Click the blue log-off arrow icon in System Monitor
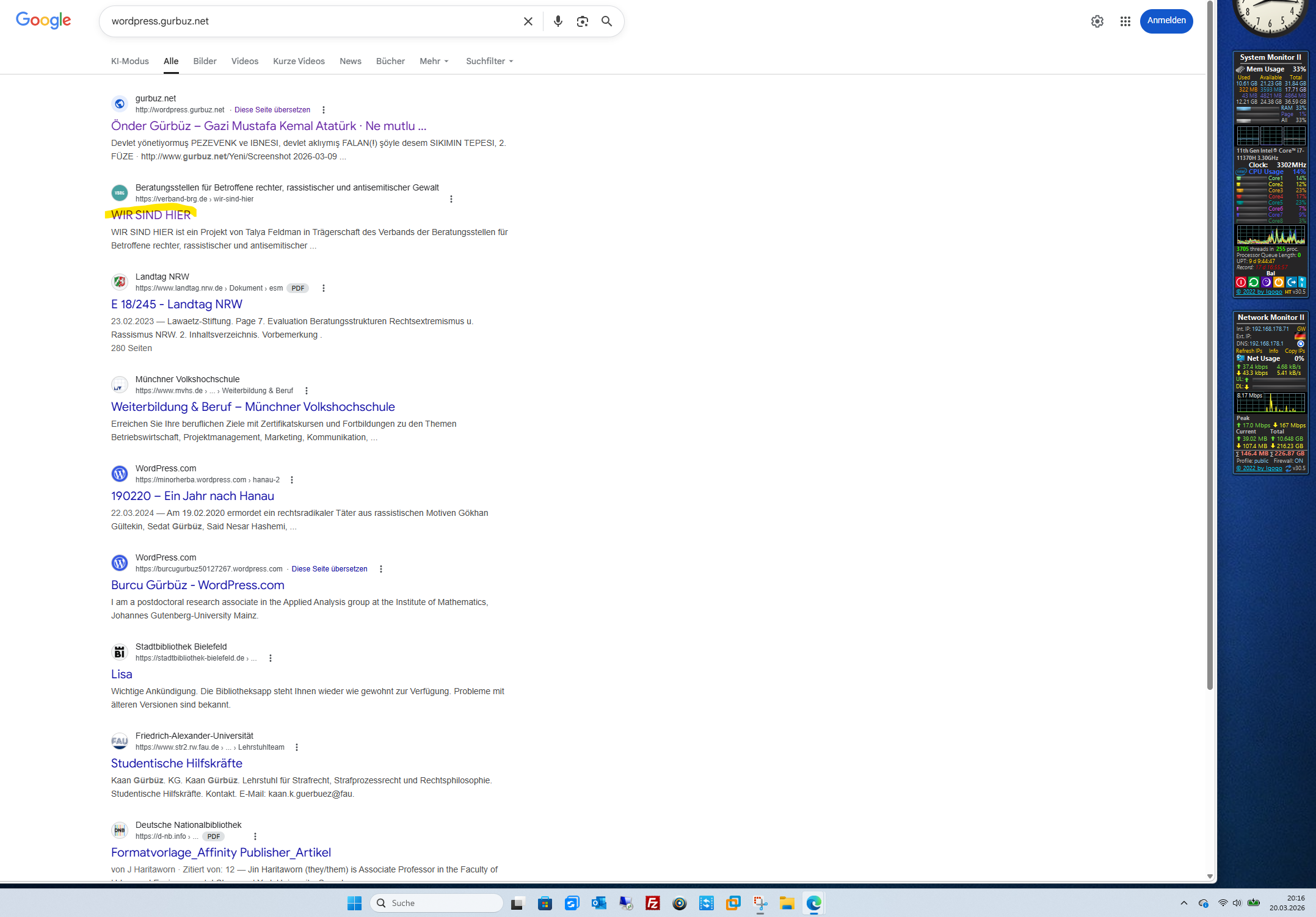 tap(1292, 282)
